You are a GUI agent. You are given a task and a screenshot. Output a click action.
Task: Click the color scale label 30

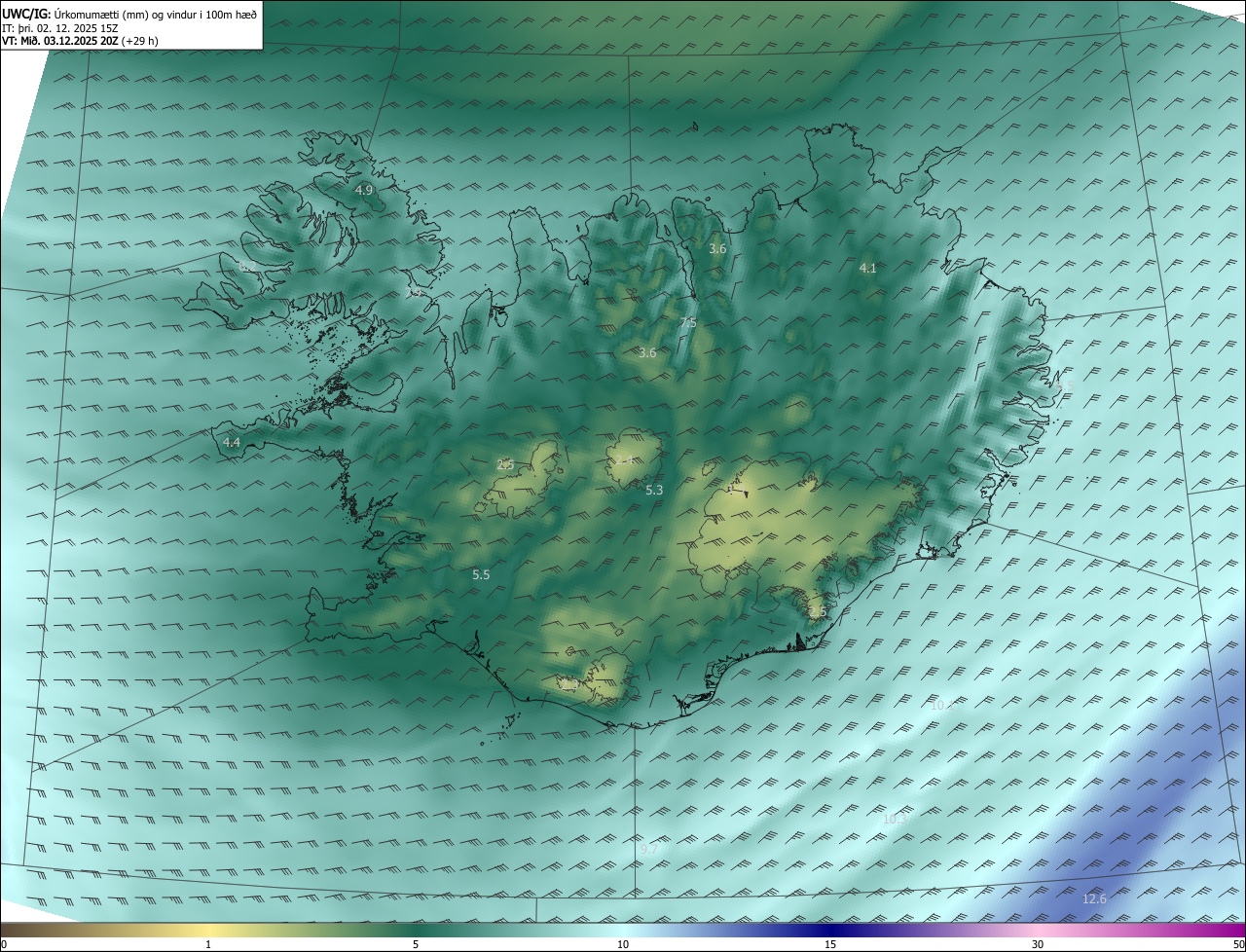(x=1038, y=944)
